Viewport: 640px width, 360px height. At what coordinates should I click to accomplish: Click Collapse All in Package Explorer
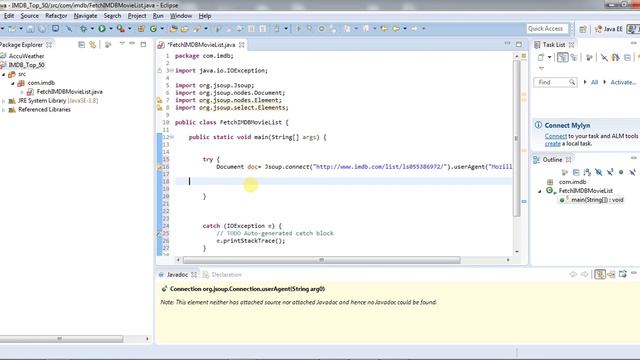coord(82,44)
